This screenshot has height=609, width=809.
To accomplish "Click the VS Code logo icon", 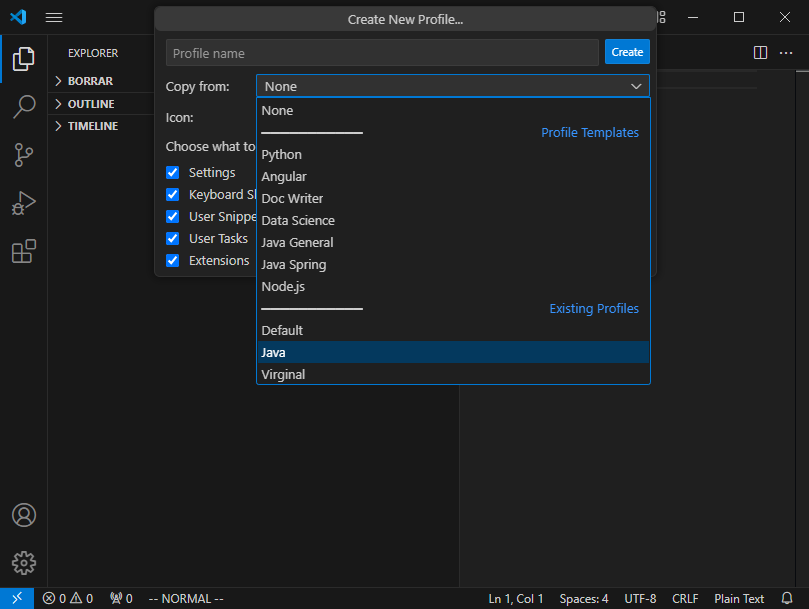I will coord(19,17).
